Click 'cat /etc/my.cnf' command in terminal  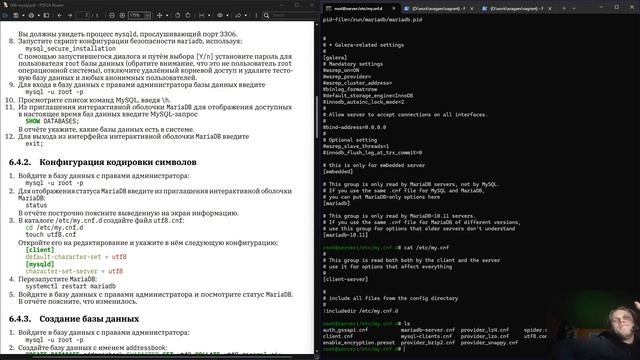point(426,247)
